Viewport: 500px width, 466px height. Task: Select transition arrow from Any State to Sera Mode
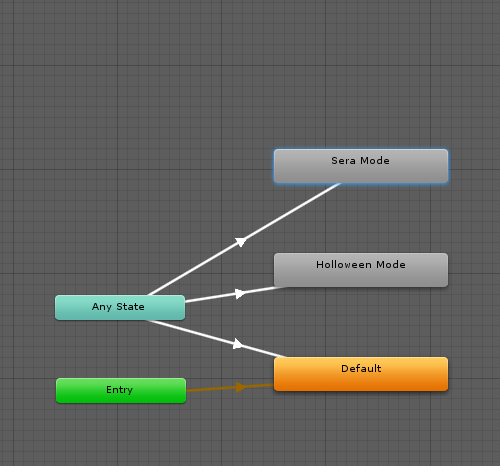coord(241,241)
